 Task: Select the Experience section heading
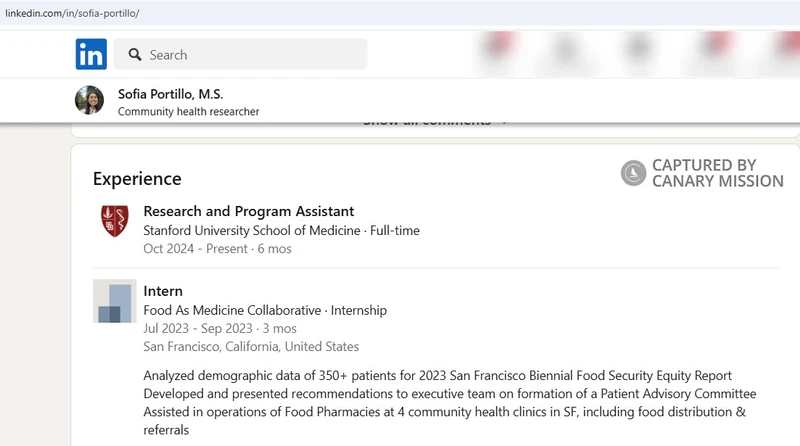pyautogui.click(x=137, y=179)
